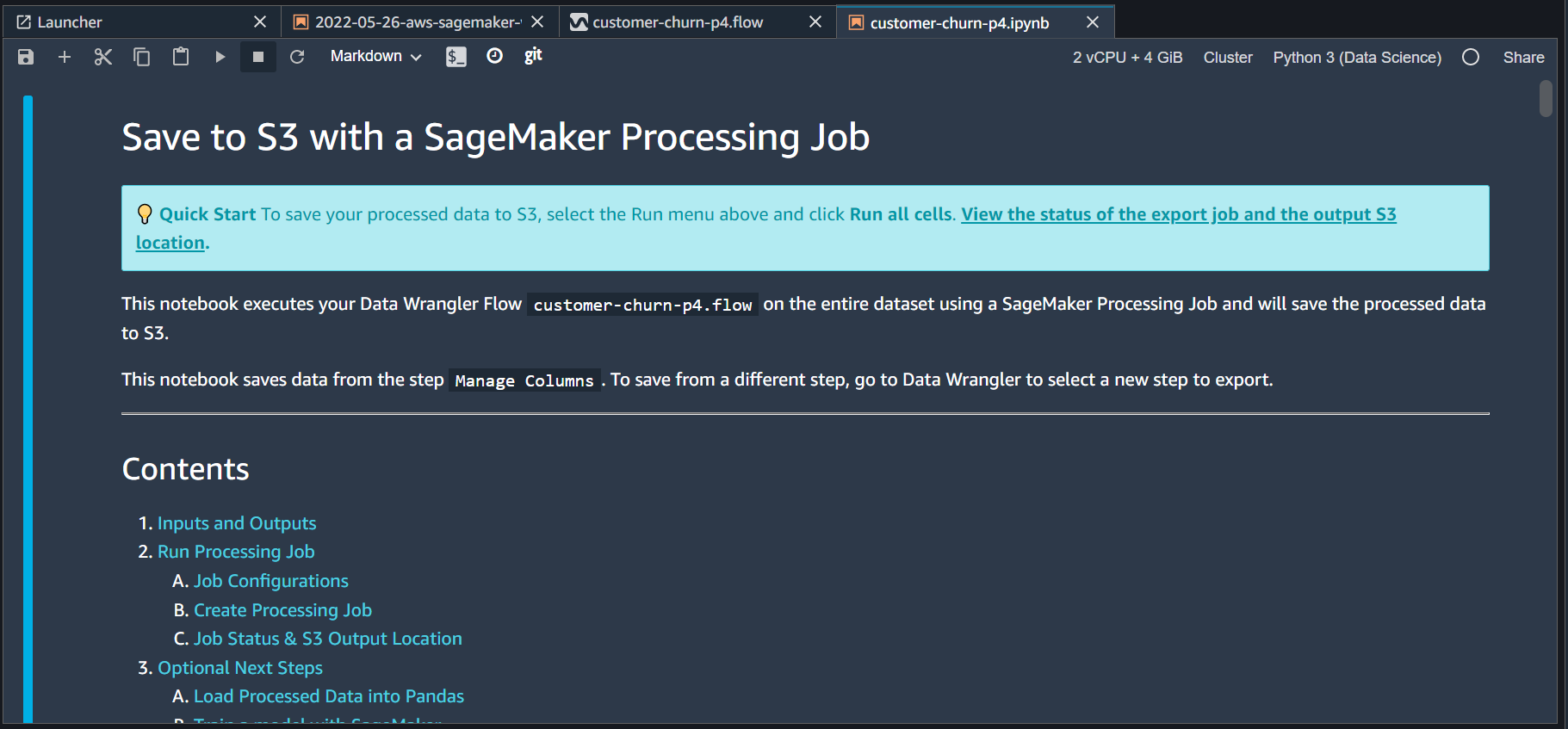Close the customer-churn-p4.ipynb tab
1568x729 pixels.
pos(1093,22)
